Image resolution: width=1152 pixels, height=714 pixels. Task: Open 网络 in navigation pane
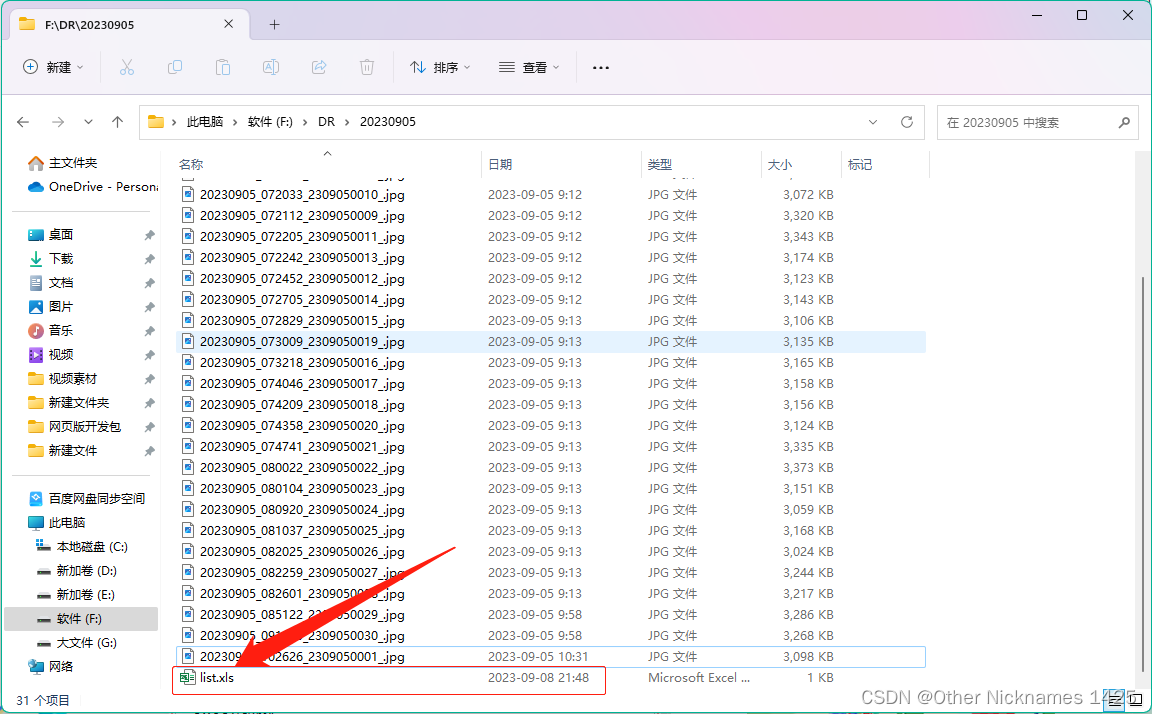click(61, 667)
